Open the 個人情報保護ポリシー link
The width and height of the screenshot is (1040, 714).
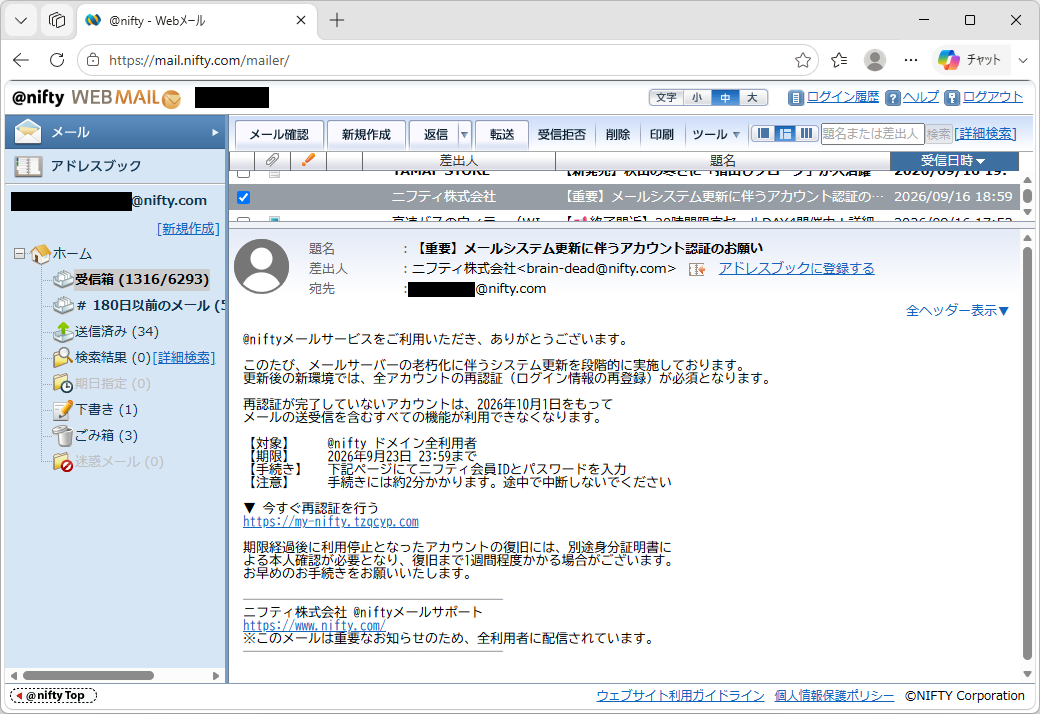834,695
